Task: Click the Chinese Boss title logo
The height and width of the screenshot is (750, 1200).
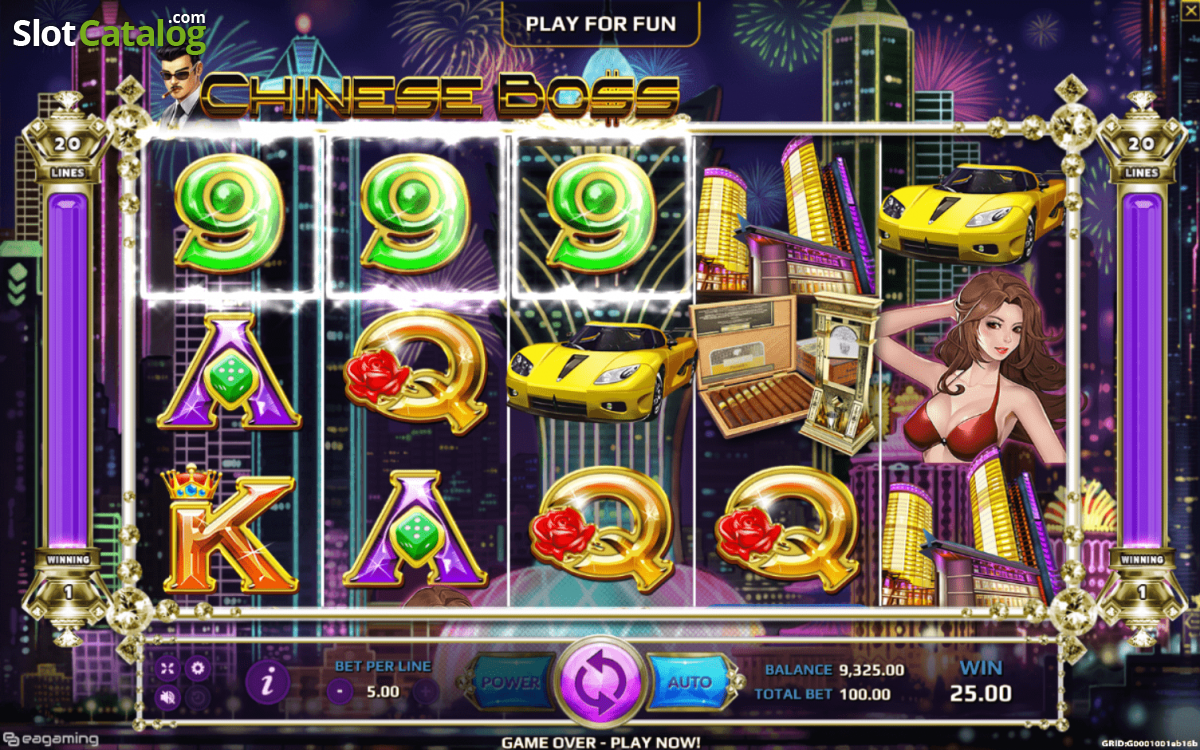Action: tap(440, 96)
